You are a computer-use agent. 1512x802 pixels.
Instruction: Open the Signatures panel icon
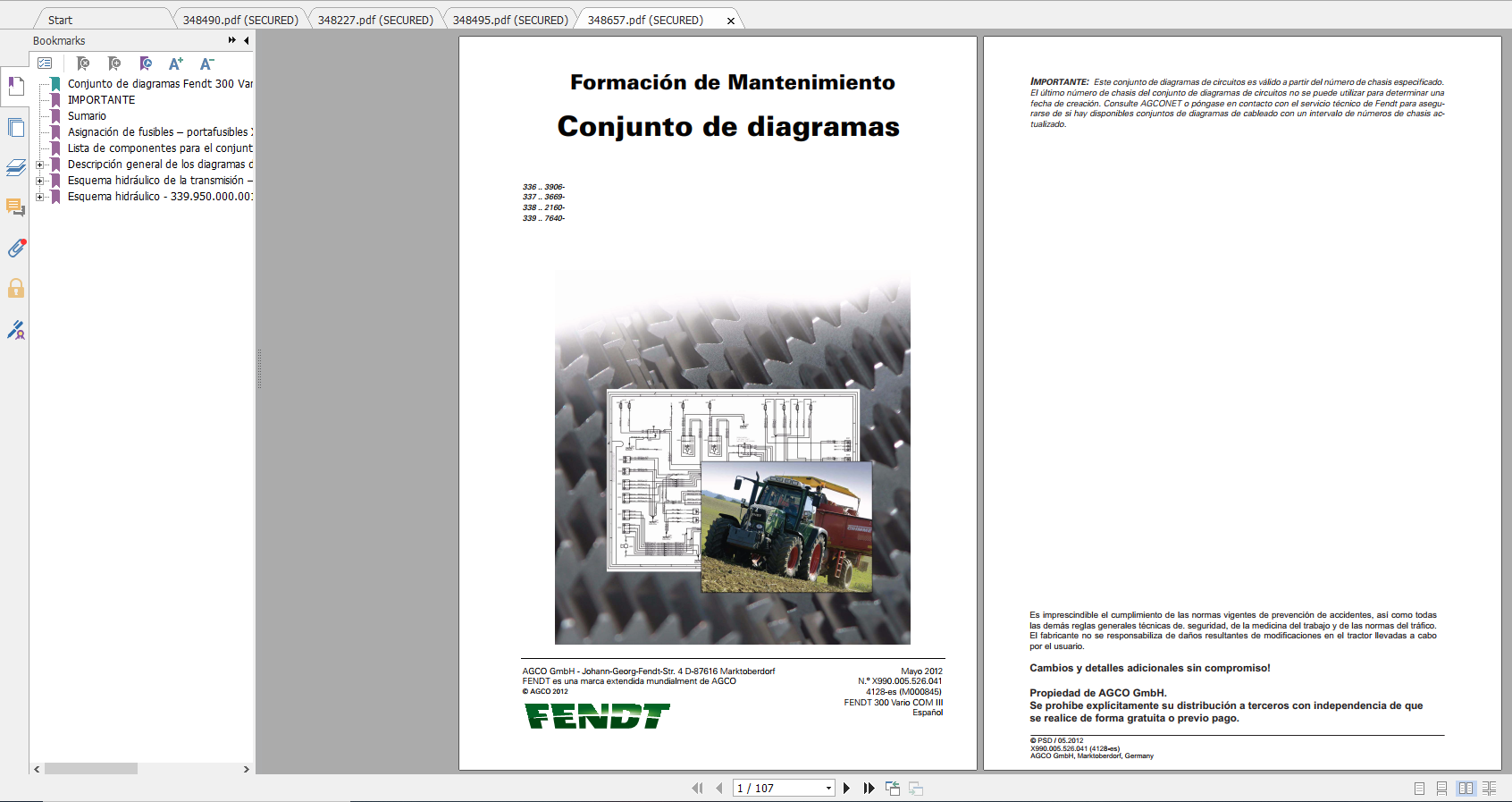click(x=15, y=330)
